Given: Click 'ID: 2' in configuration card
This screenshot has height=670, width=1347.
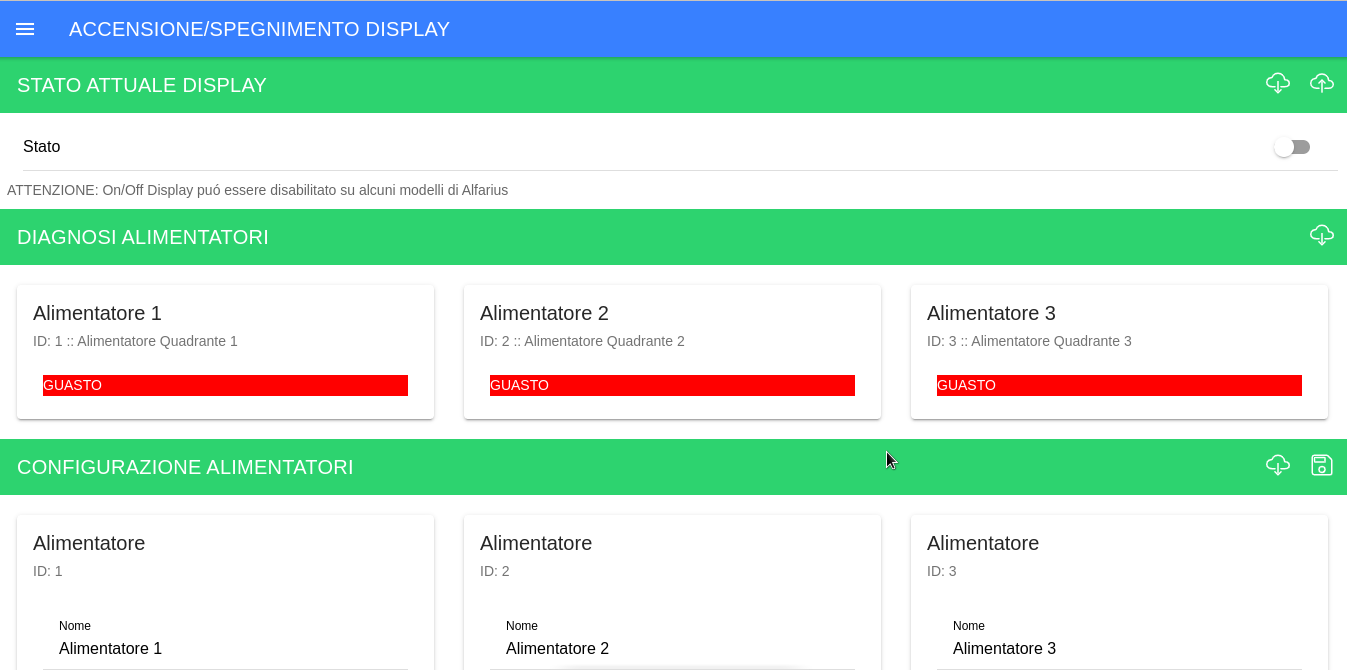Looking at the screenshot, I should pos(495,571).
